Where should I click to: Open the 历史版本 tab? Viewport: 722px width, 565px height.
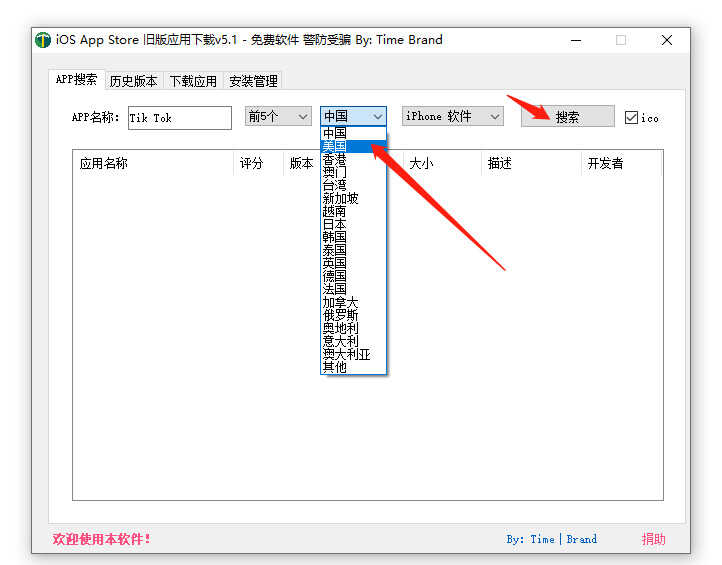pyautogui.click(x=134, y=81)
